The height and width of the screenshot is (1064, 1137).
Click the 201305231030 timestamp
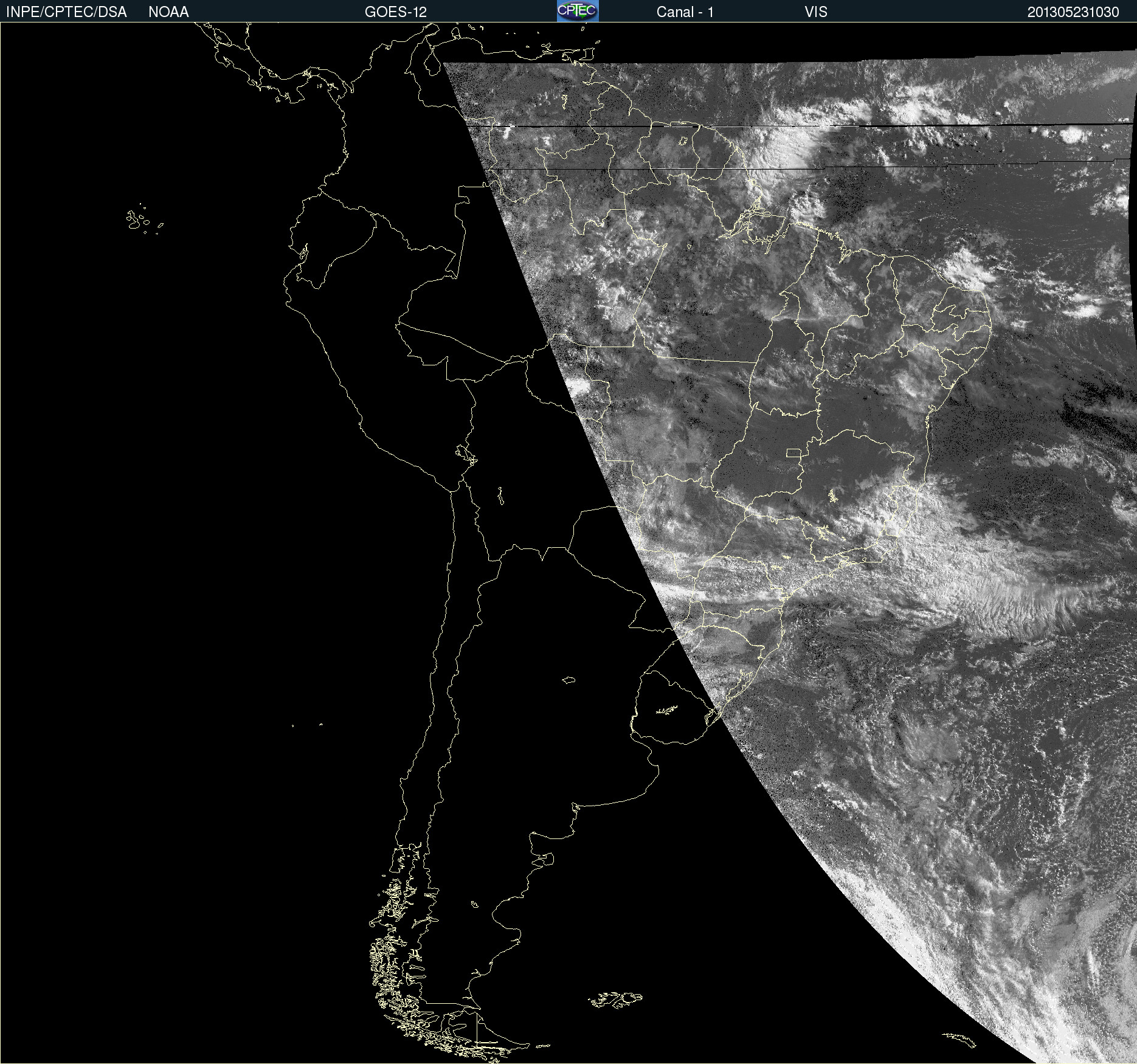pyautogui.click(x=1073, y=12)
